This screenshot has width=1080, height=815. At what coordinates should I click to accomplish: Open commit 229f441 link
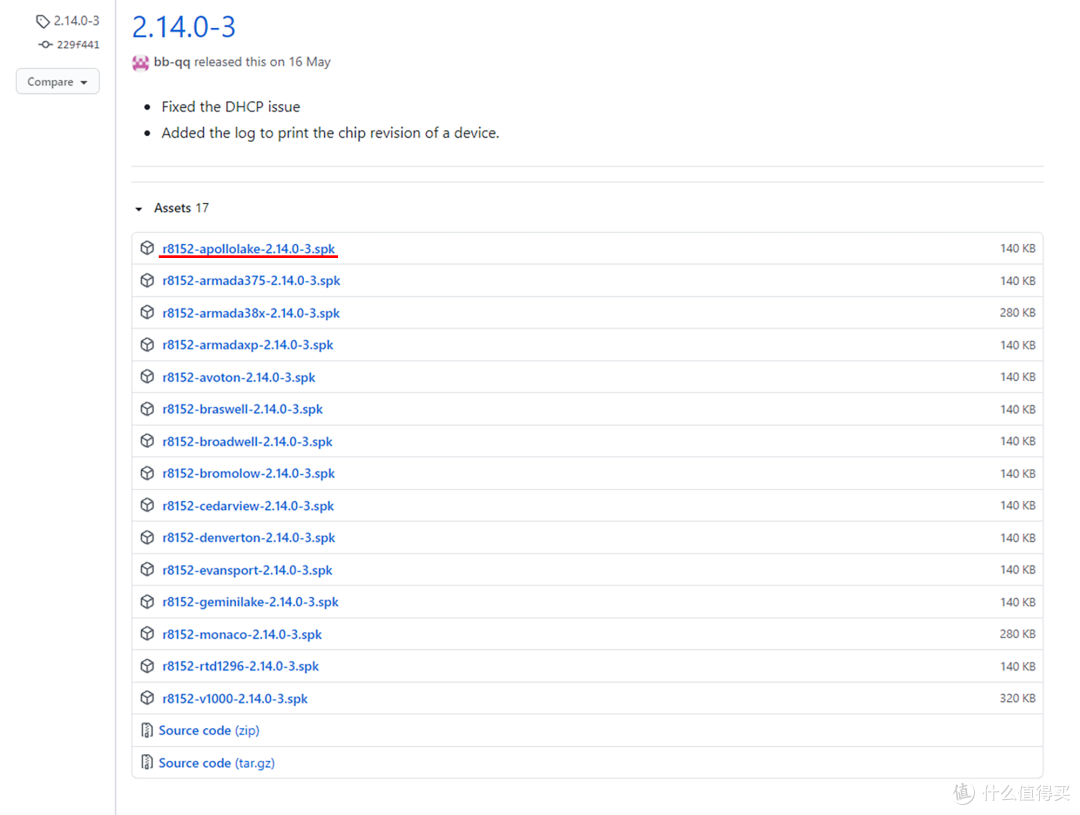(x=77, y=45)
